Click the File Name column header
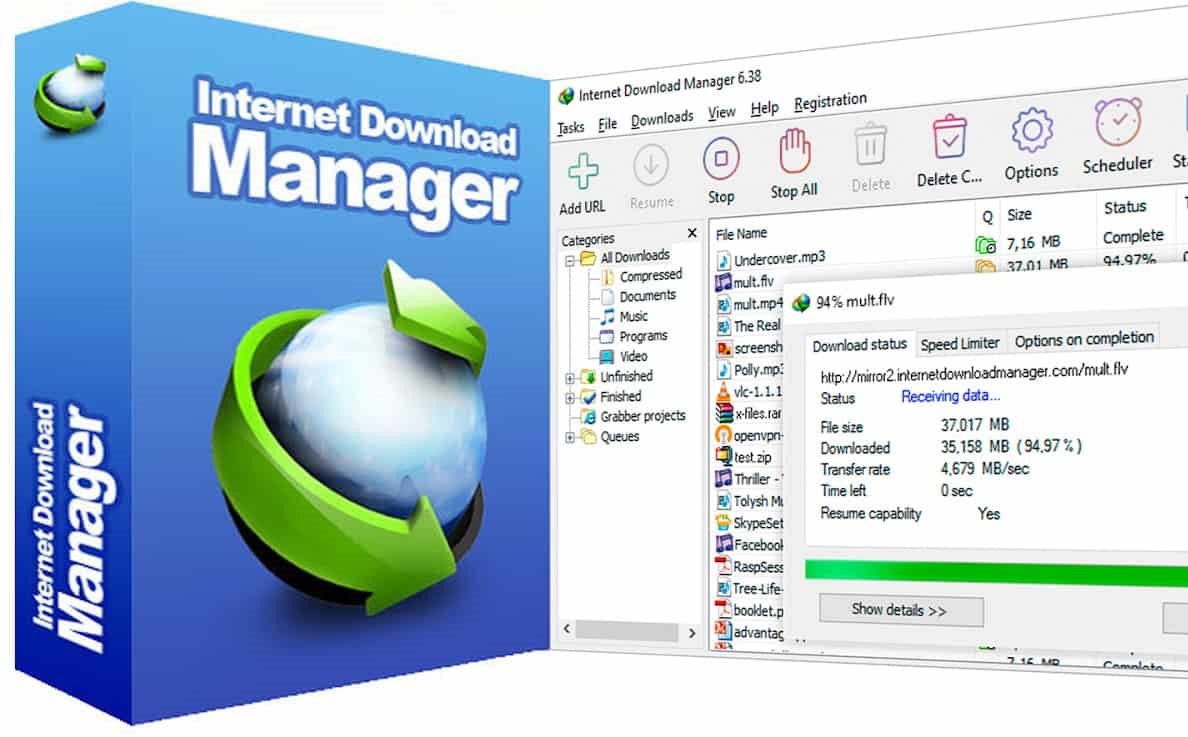The height and width of the screenshot is (737, 1188). point(741,233)
